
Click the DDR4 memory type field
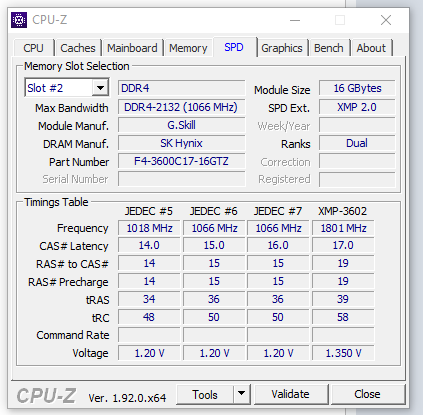pos(182,88)
